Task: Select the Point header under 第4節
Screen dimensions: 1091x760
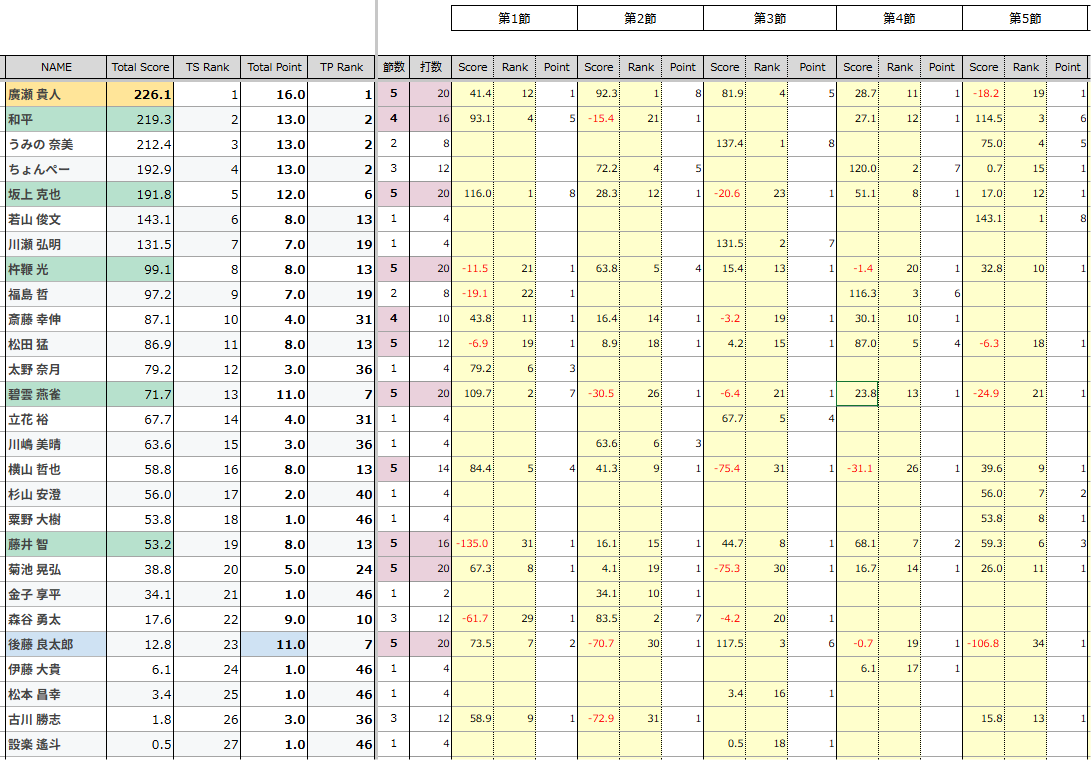Action: [941, 68]
